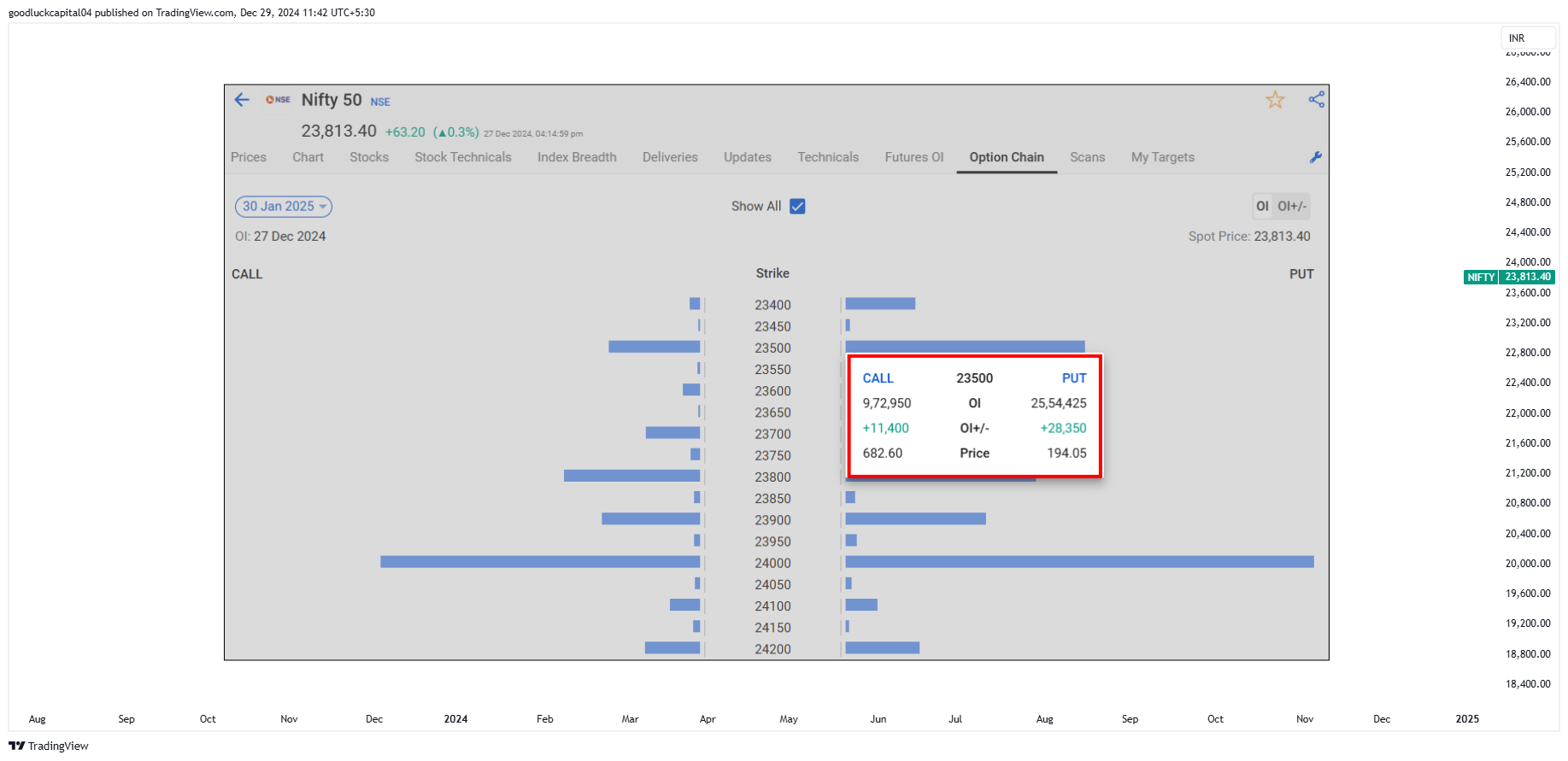Click the 23500 strike call OI bar
Viewport: 1568px width, 761px height.
[x=655, y=347]
